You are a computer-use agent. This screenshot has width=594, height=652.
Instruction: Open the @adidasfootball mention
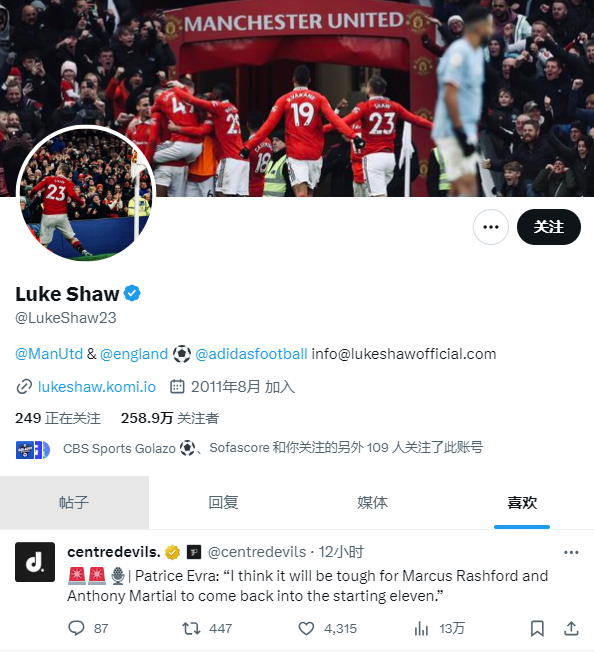click(251, 354)
